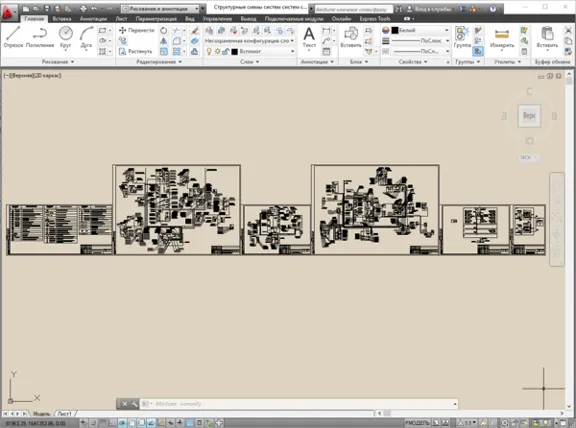The width and height of the screenshot is (576, 428).
Task: Activate the large Текст annotation tool
Action: click(x=309, y=37)
